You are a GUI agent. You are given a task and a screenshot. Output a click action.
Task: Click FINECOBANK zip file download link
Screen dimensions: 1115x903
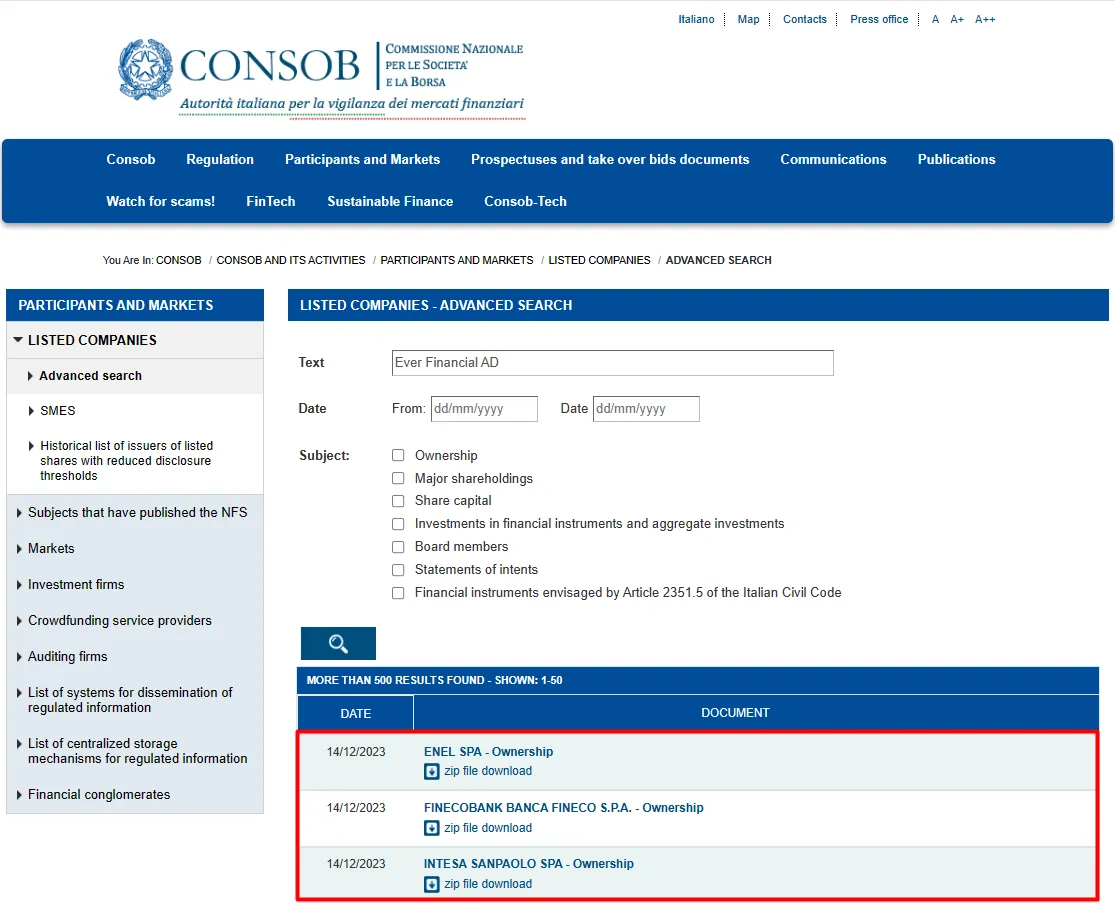[488, 828]
